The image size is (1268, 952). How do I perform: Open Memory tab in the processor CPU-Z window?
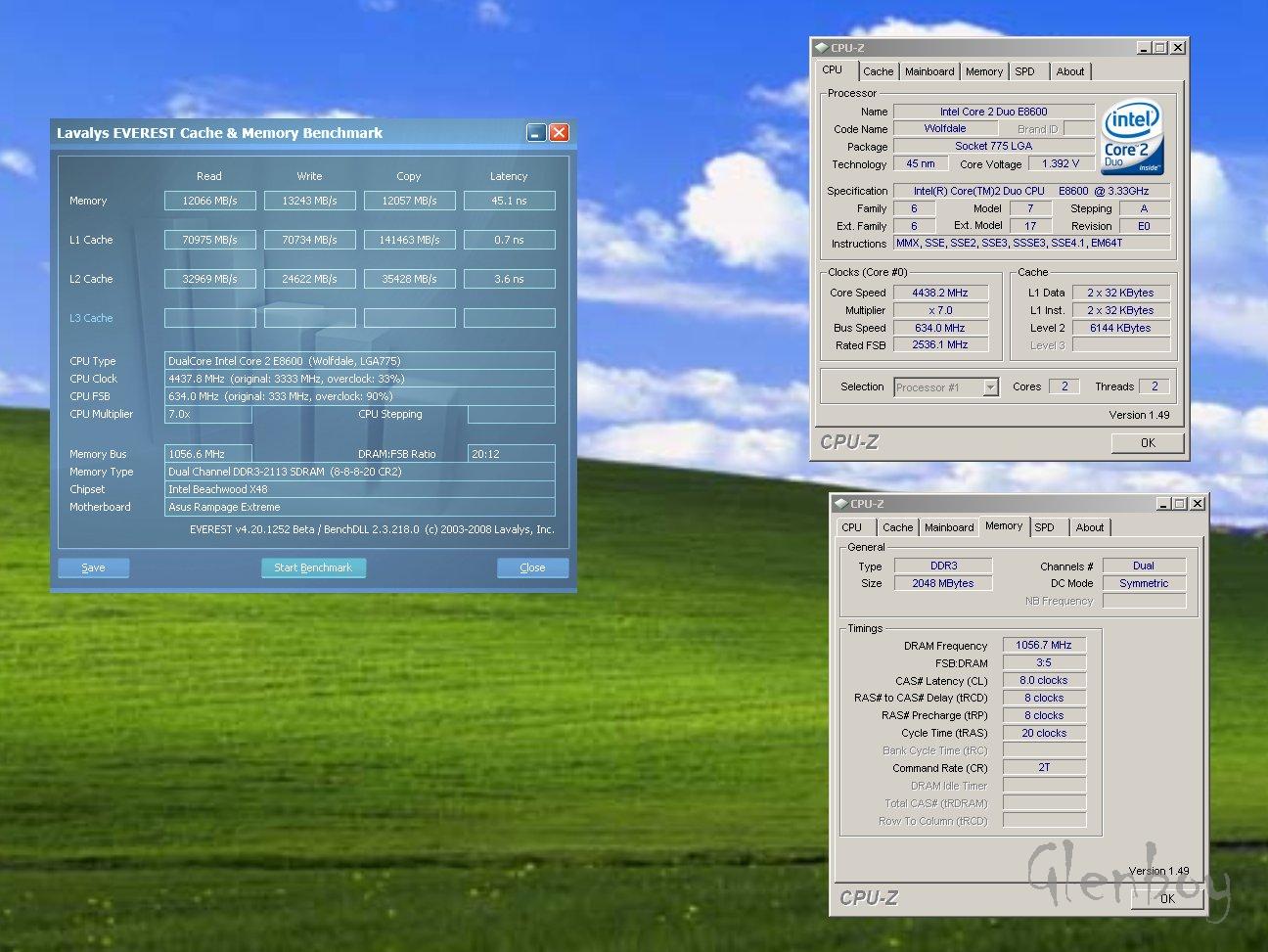pyautogui.click(x=983, y=71)
